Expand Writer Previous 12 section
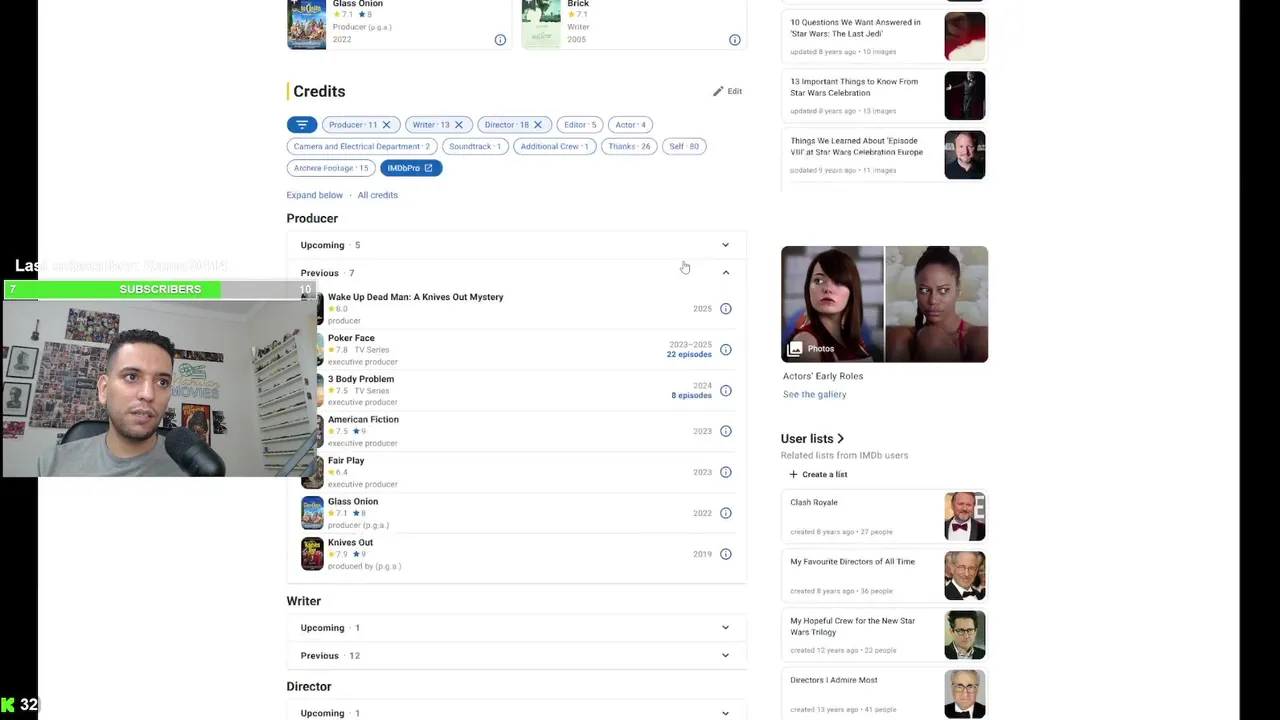Viewport: 1280px width, 720px height. coord(516,656)
